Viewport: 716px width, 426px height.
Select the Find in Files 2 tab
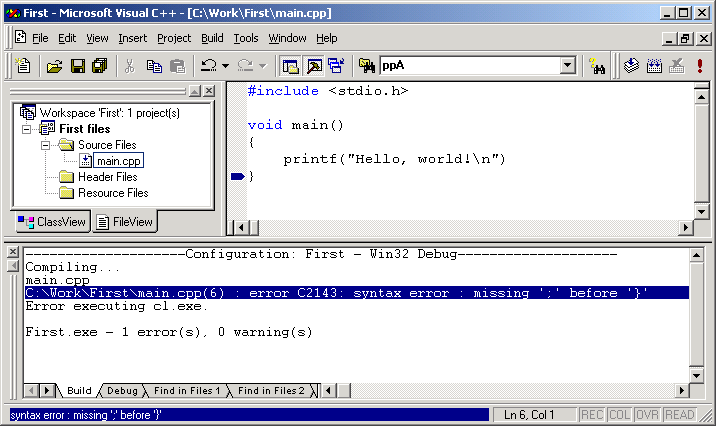(271, 391)
